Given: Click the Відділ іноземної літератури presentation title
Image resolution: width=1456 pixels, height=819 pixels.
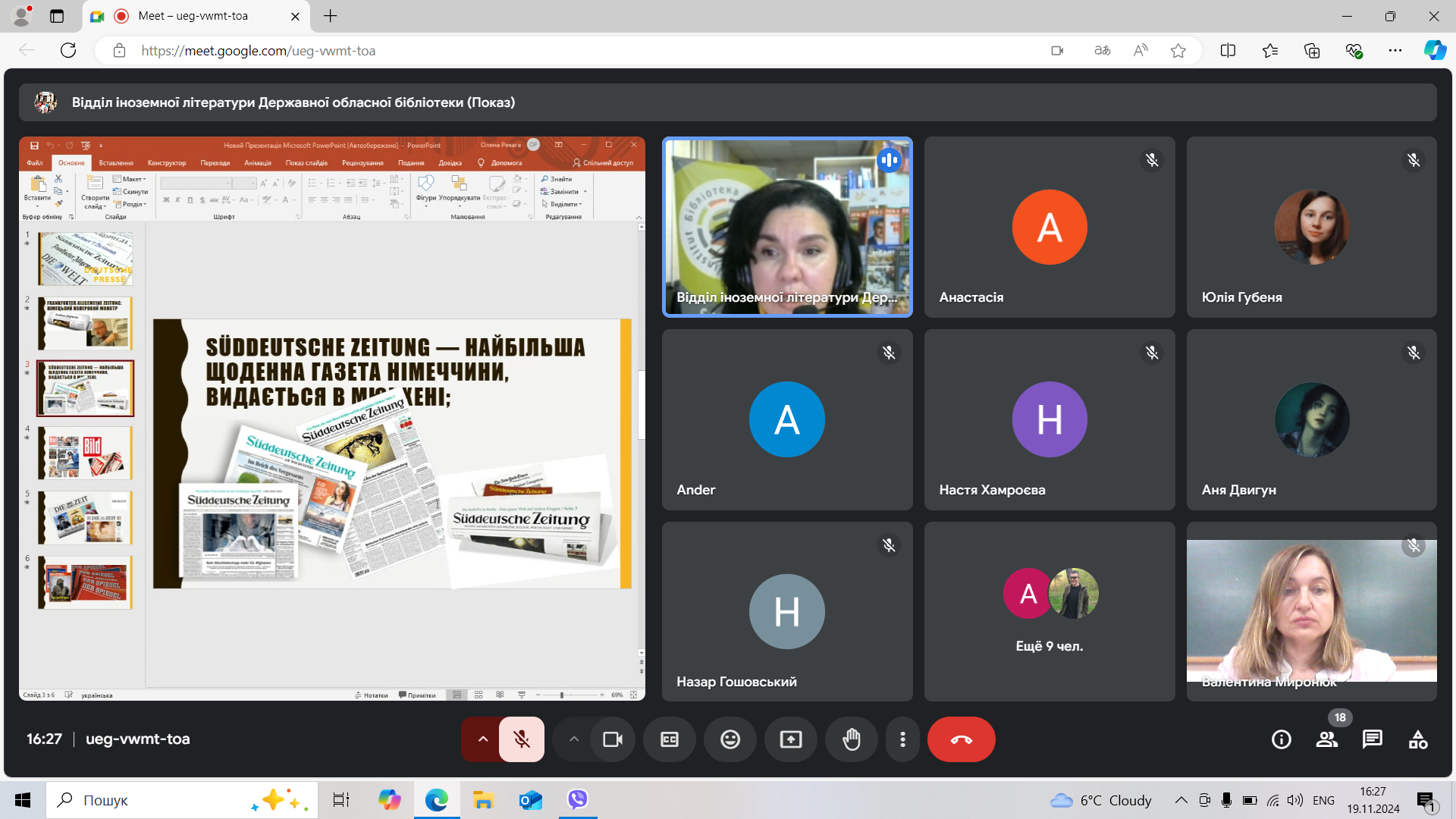Looking at the screenshot, I should tap(293, 102).
